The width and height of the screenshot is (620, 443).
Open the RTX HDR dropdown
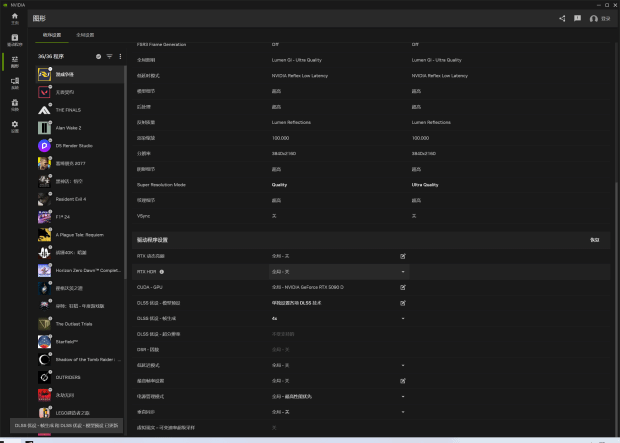[x=339, y=272]
